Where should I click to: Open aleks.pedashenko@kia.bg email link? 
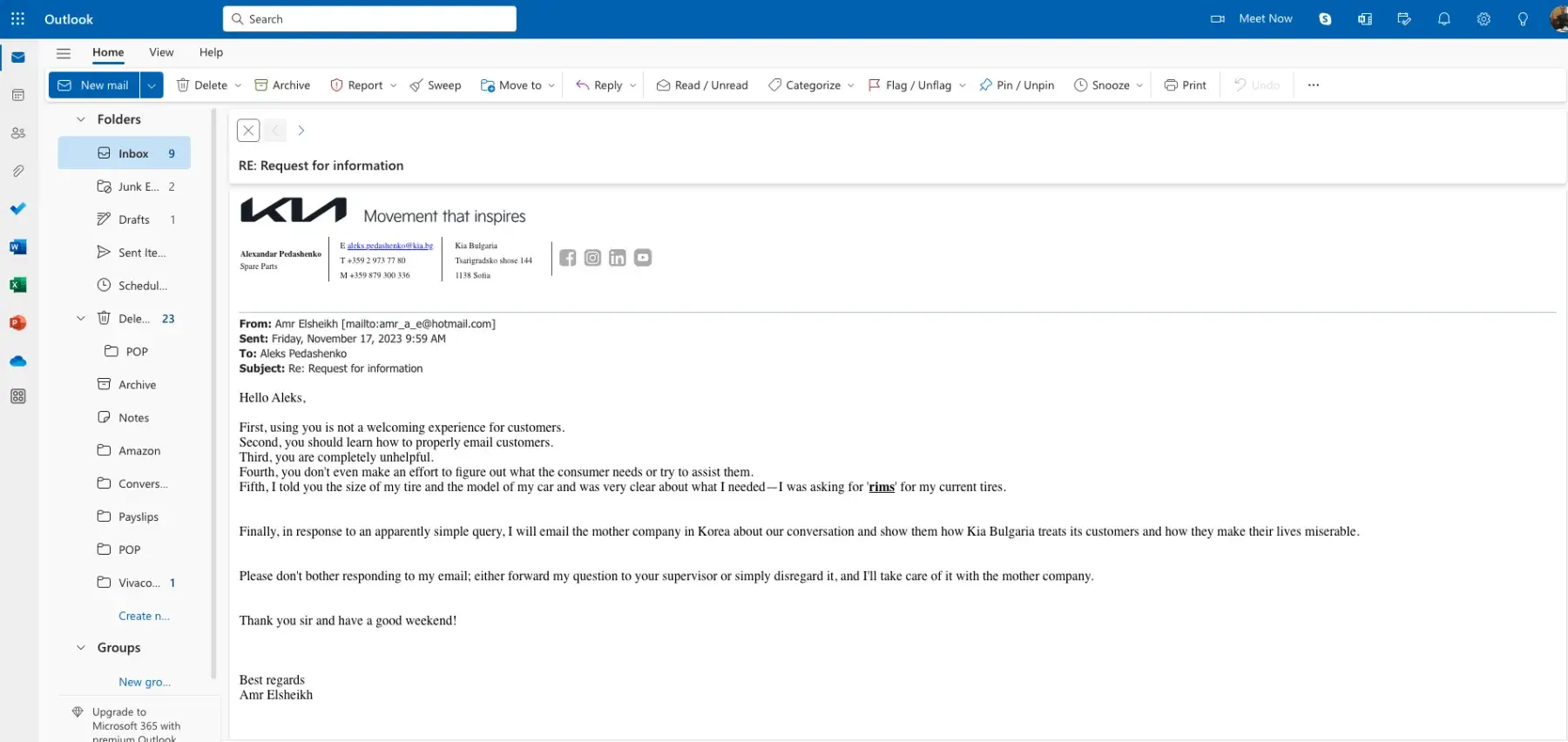[389, 246]
